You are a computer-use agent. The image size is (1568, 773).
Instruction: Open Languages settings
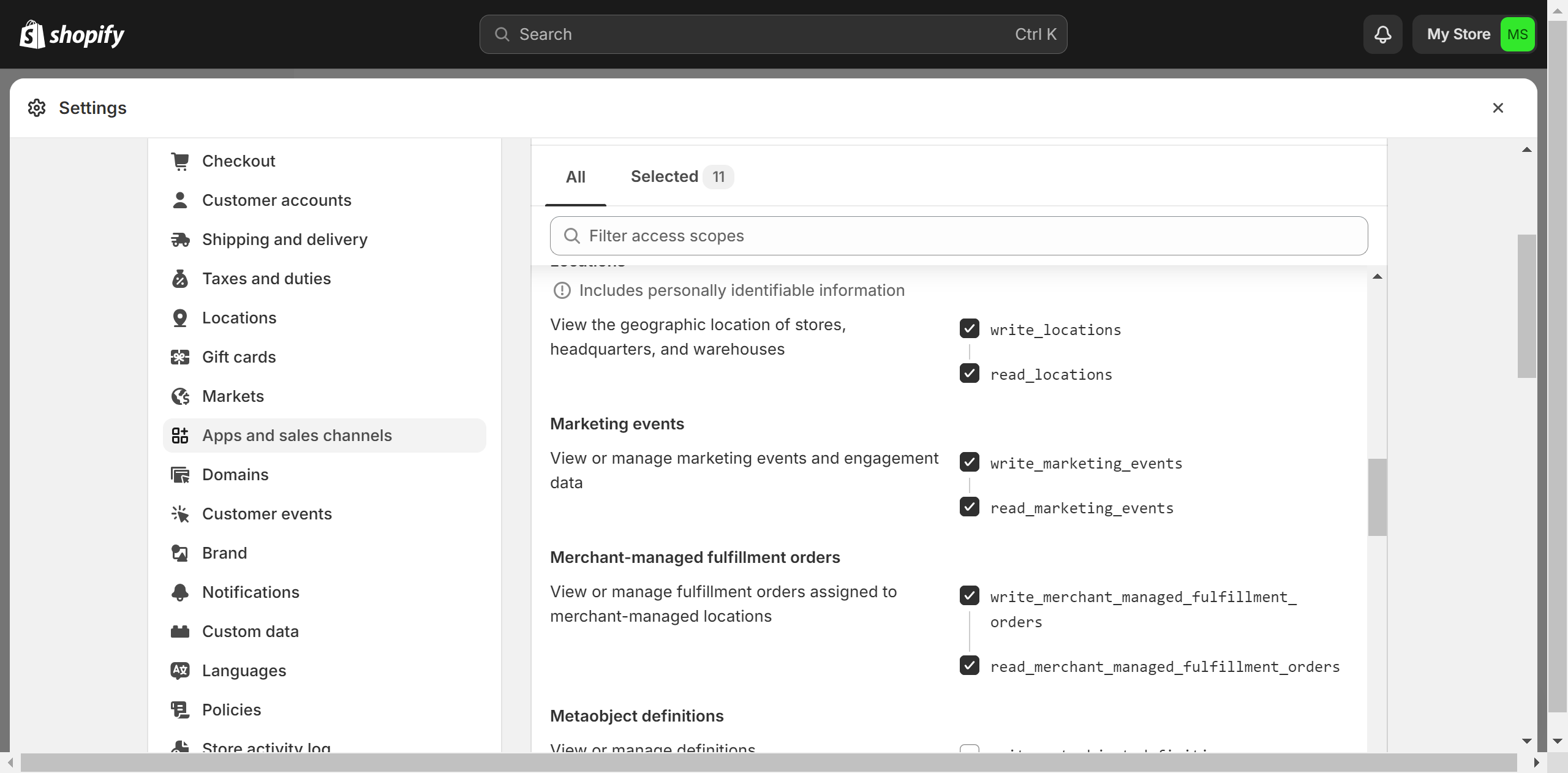(325, 671)
